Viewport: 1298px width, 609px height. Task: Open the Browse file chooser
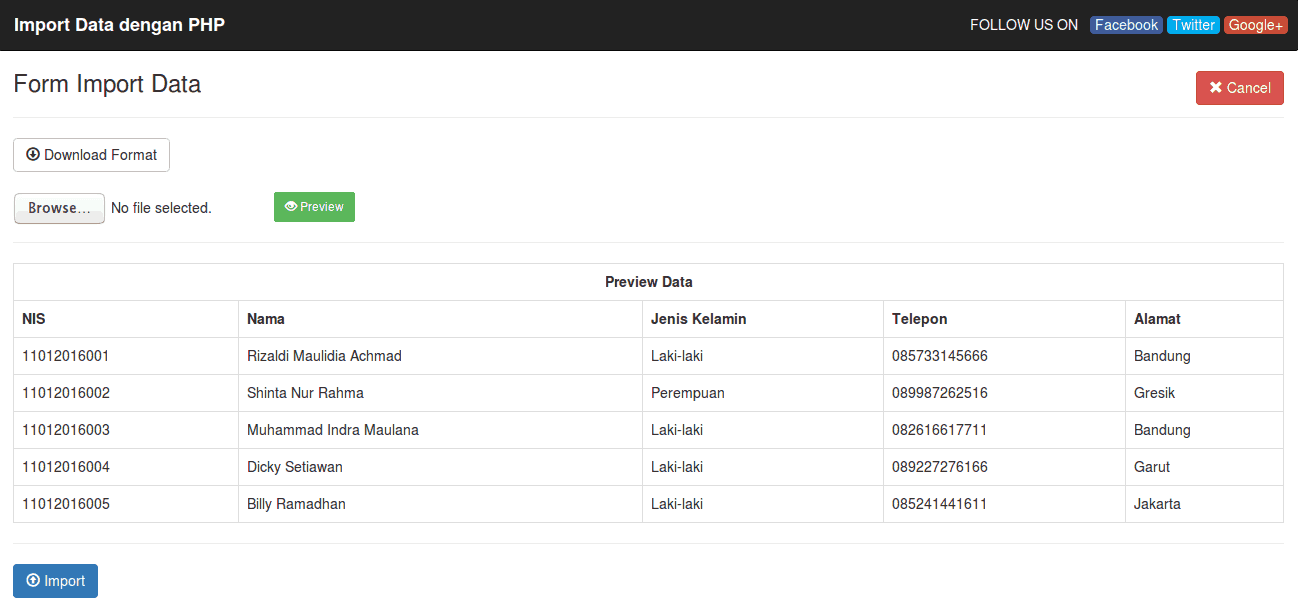point(59,208)
